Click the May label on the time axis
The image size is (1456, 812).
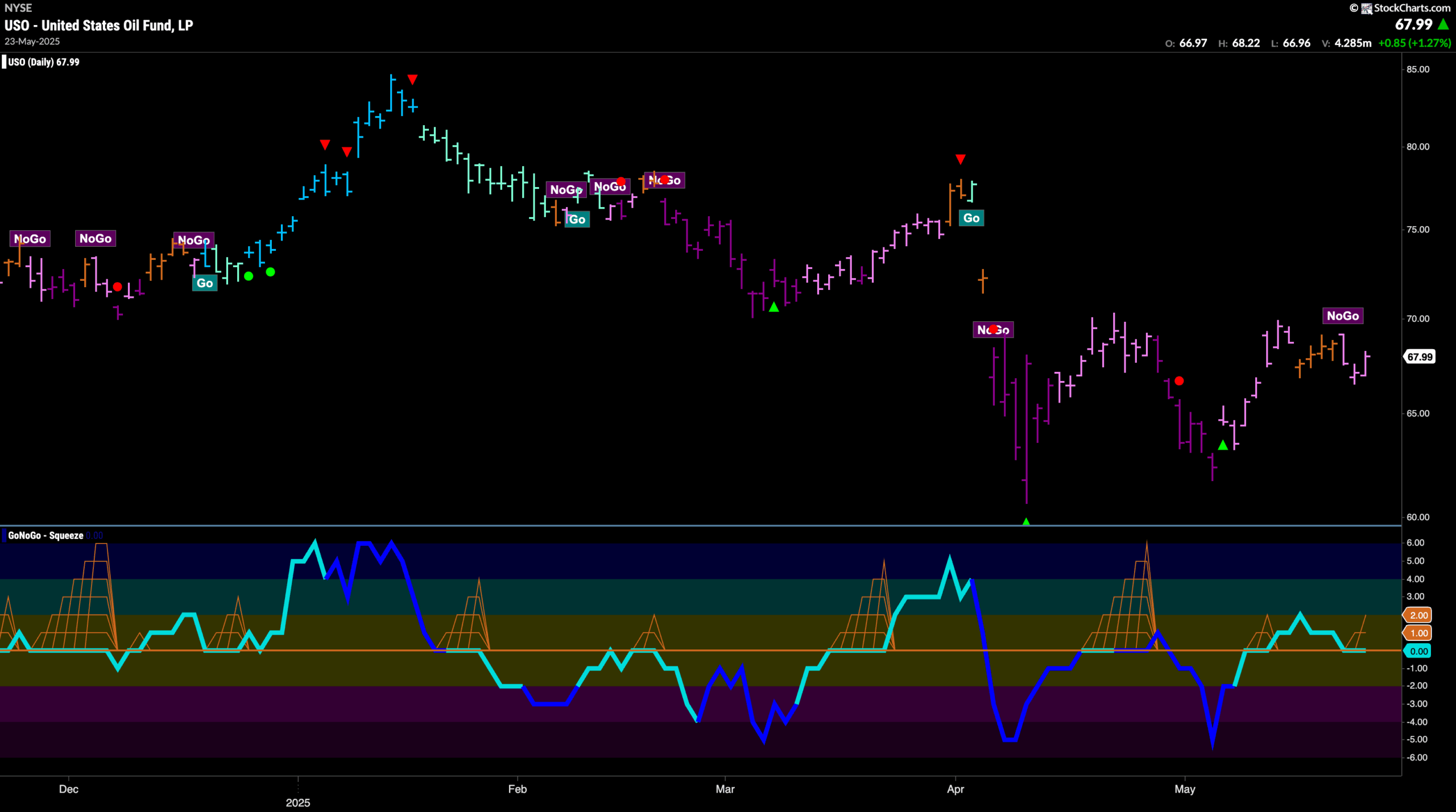[x=1185, y=789]
